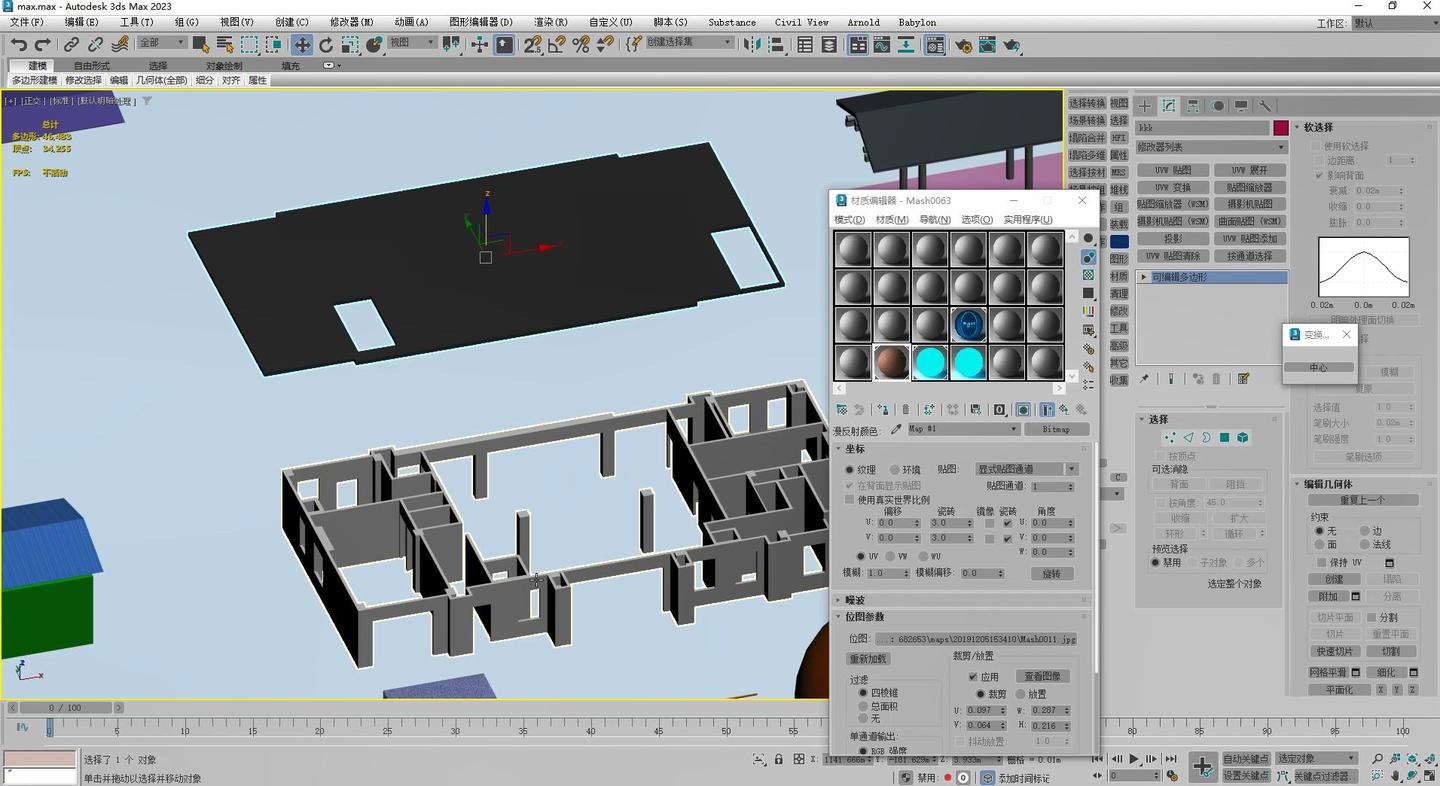Open the 渲染(R) menu
The height and width of the screenshot is (786, 1440).
click(x=551, y=22)
